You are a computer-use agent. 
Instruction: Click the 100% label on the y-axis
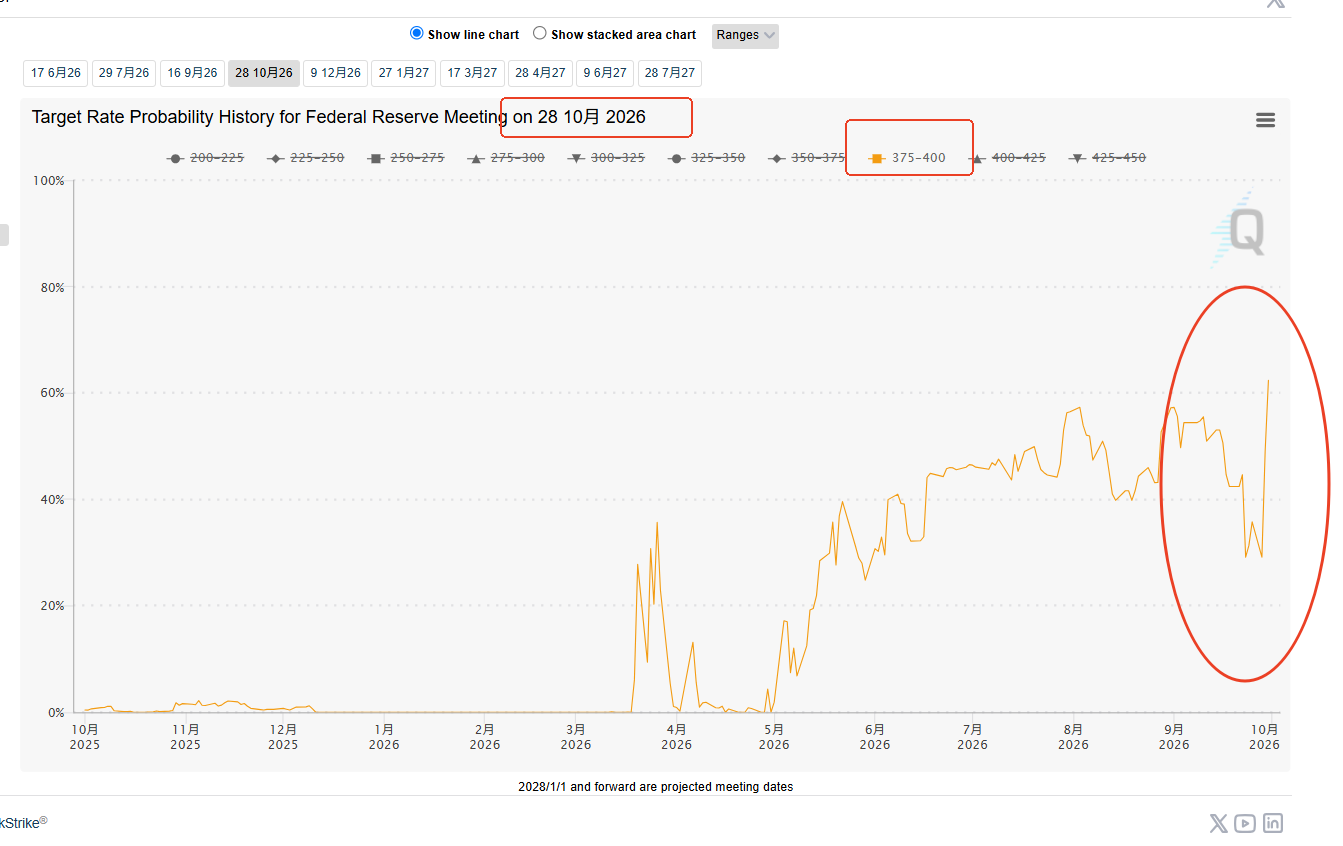[49, 181]
